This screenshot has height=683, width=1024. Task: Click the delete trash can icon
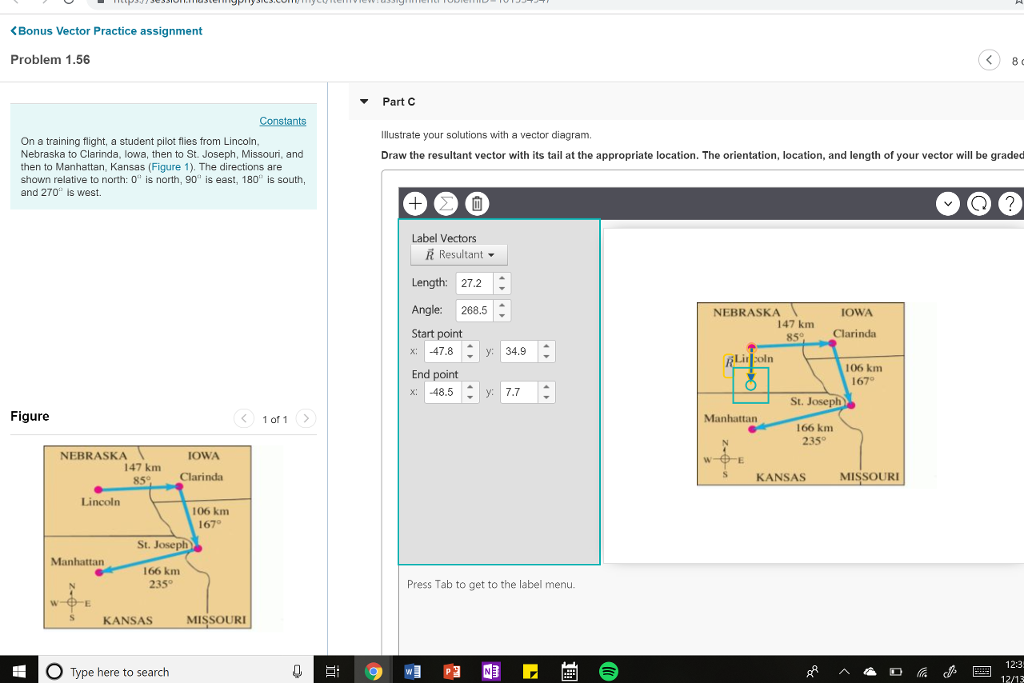click(x=477, y=204)
